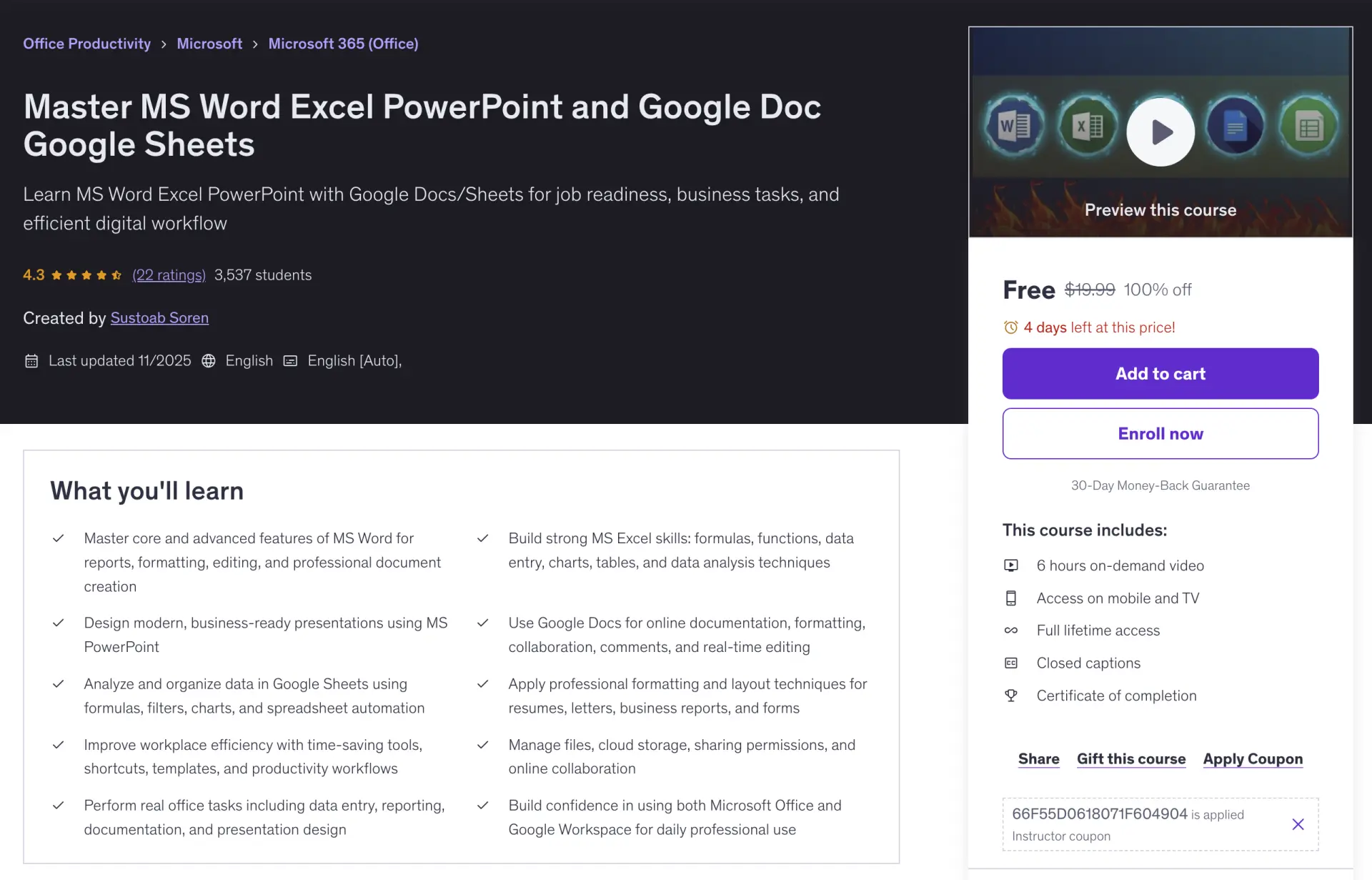The height and width of the screenshot is (880, 1372).
Task: Play the course preview video
Action: coord(1160,132)
